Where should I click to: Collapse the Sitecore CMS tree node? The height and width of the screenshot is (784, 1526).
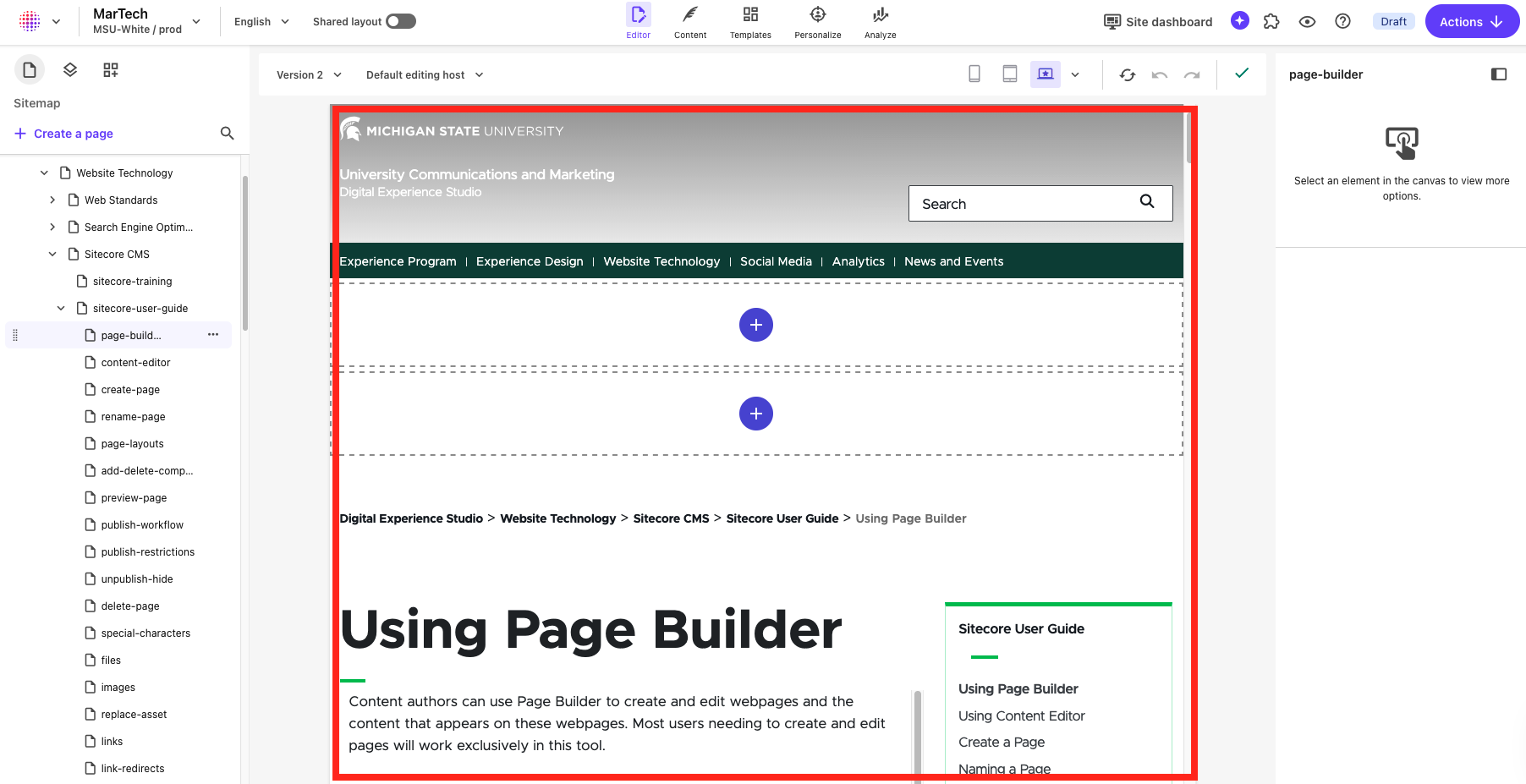point(52,254)
